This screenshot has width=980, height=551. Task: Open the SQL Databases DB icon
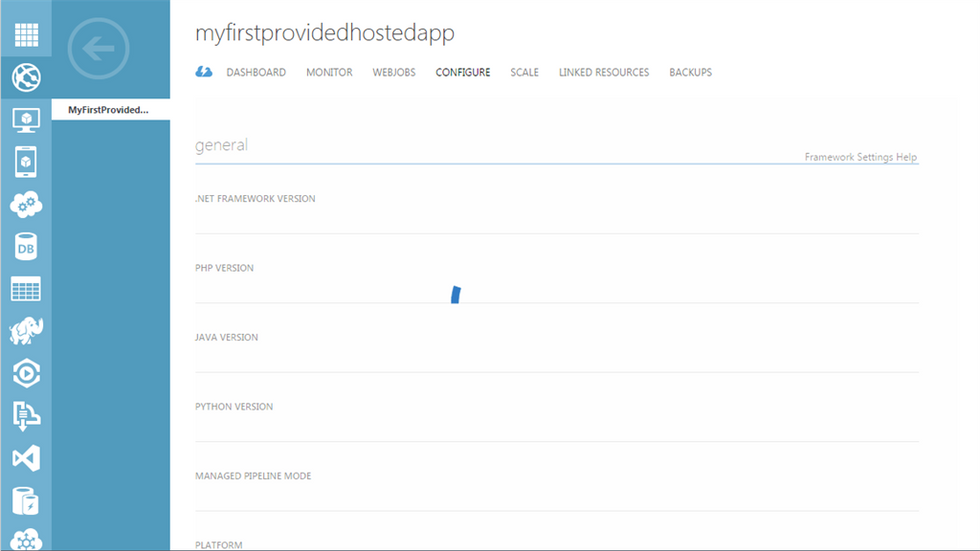(x=26, y=247)
